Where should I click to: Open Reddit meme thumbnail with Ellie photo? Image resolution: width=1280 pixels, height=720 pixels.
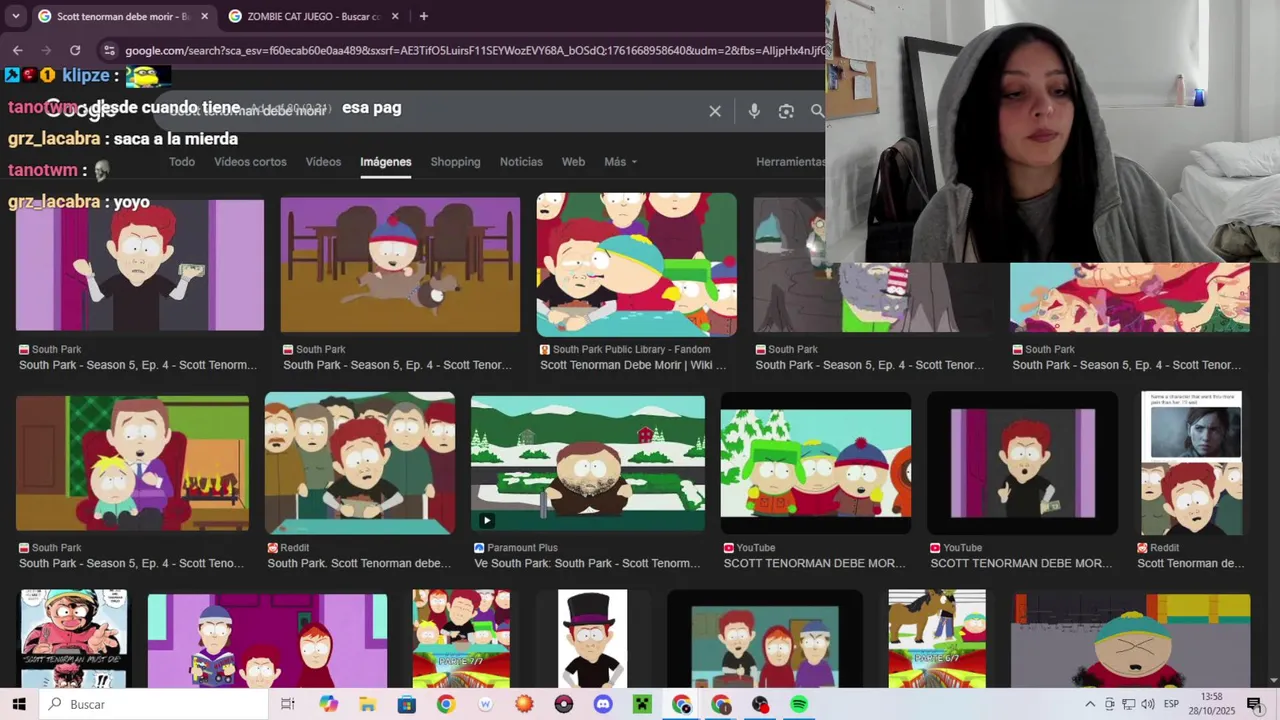tap(1192, 463)
